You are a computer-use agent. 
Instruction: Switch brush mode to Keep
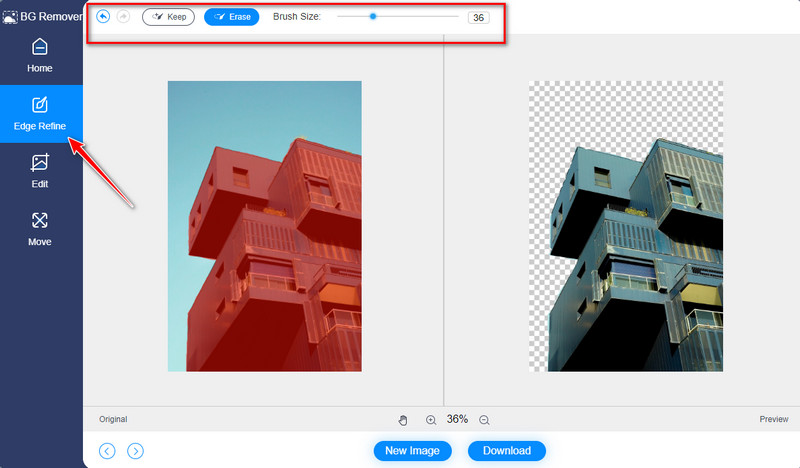pos(168,17)
